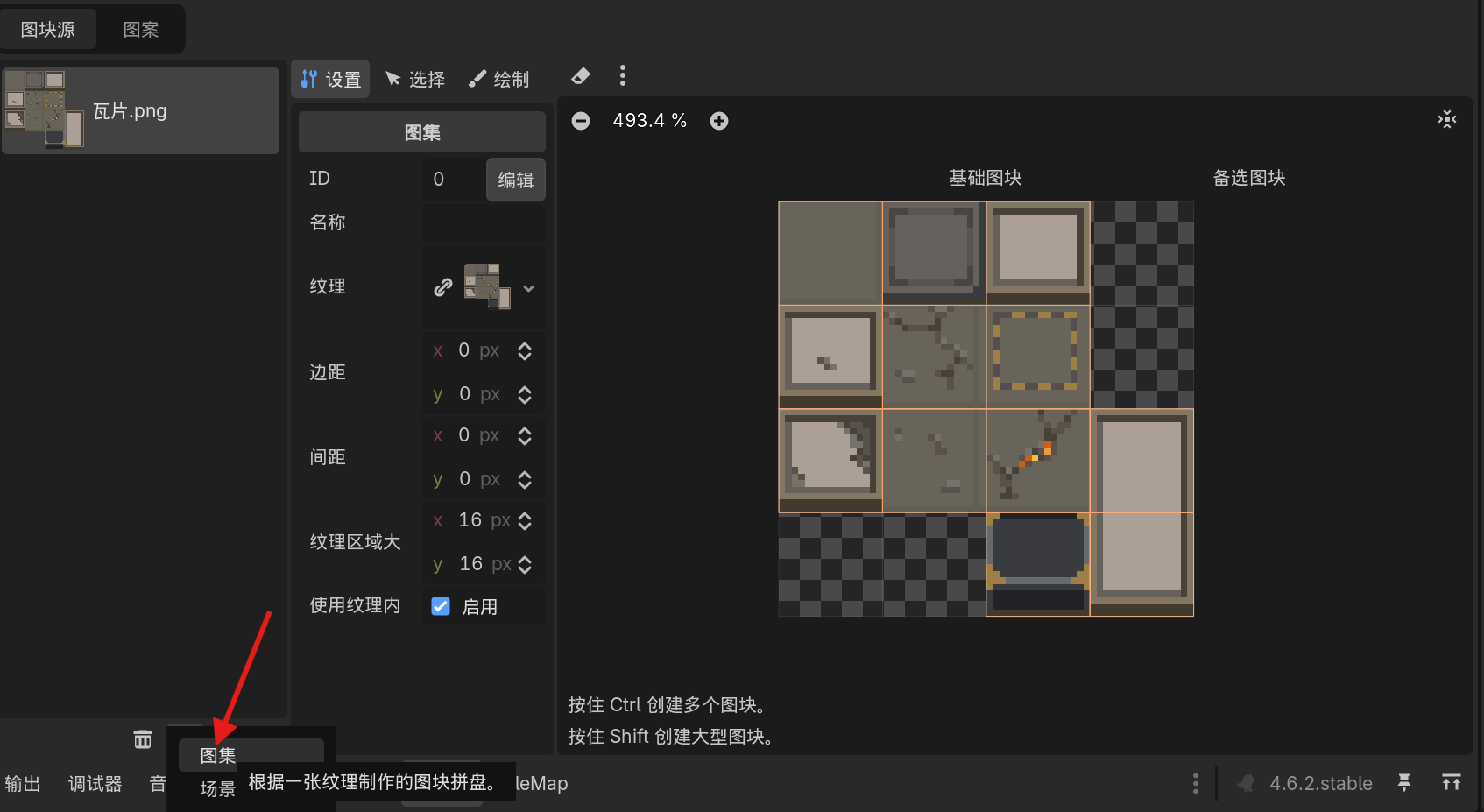This screenshot has width=1484, height=812.
Task: Collapse the 图集 section header
Action: pos(422,132)
